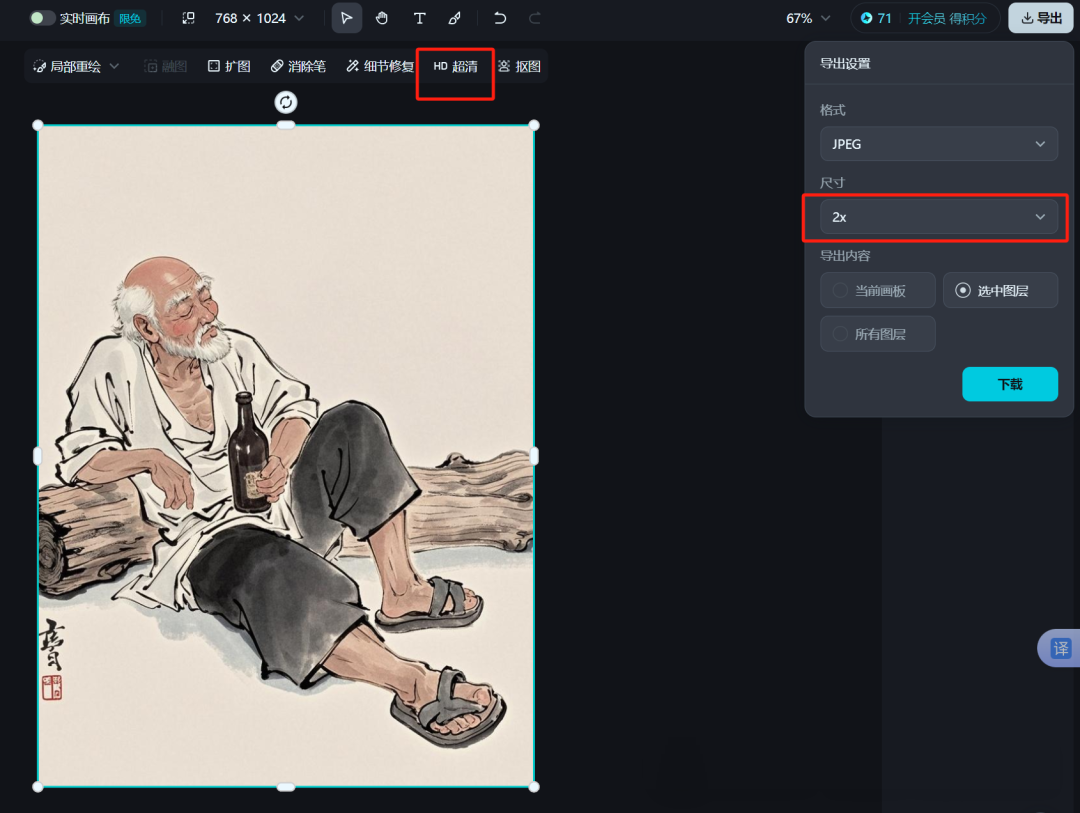The height and width of the screenshot is (813, 1080).
Task: Redo the last undone action
Action: point(534,18)
